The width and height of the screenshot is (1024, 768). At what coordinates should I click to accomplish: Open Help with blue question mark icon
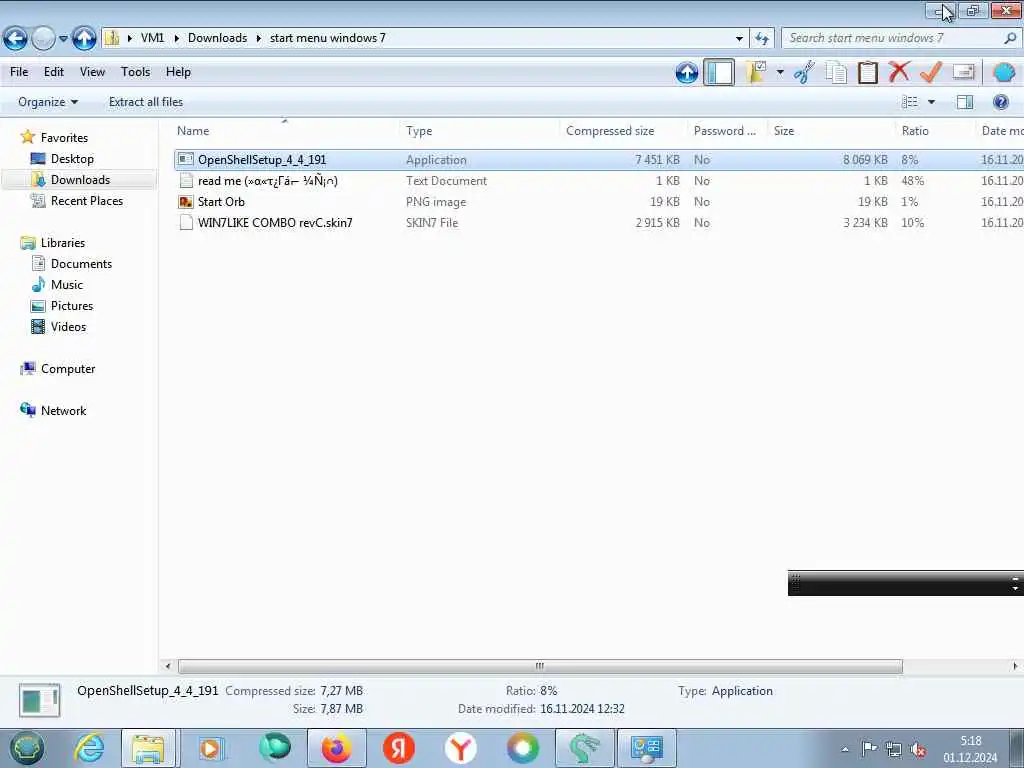click(1000, 102)
